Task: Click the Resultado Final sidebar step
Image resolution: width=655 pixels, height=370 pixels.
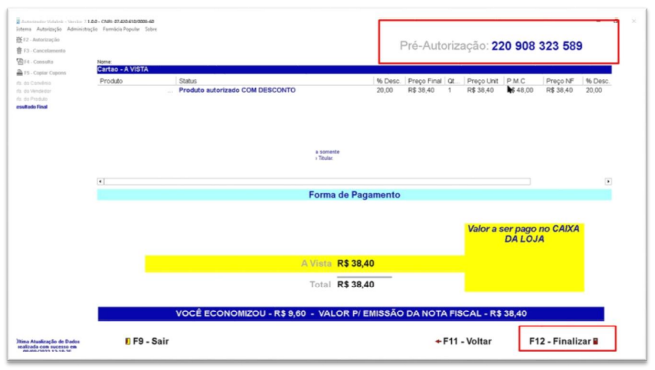Action: click(32, 107)
